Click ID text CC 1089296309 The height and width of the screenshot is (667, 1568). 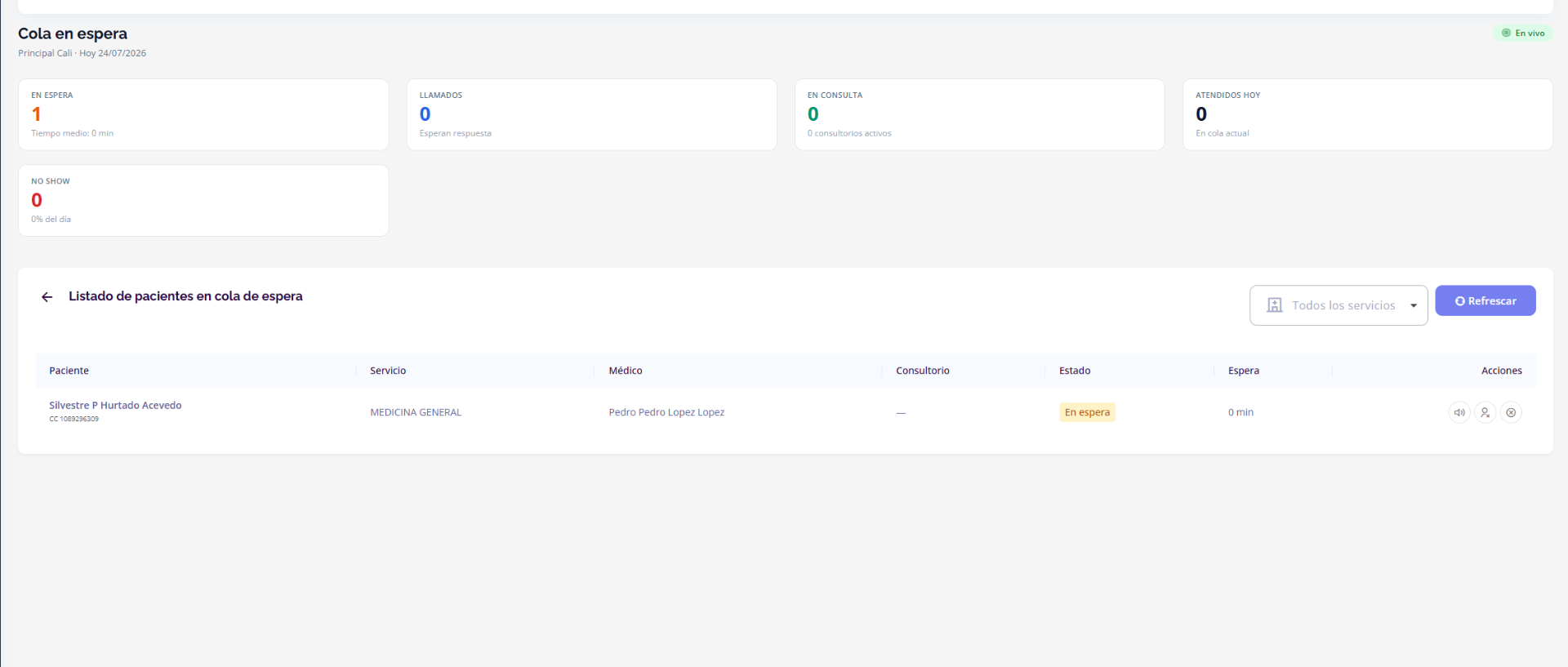point(73,419)
